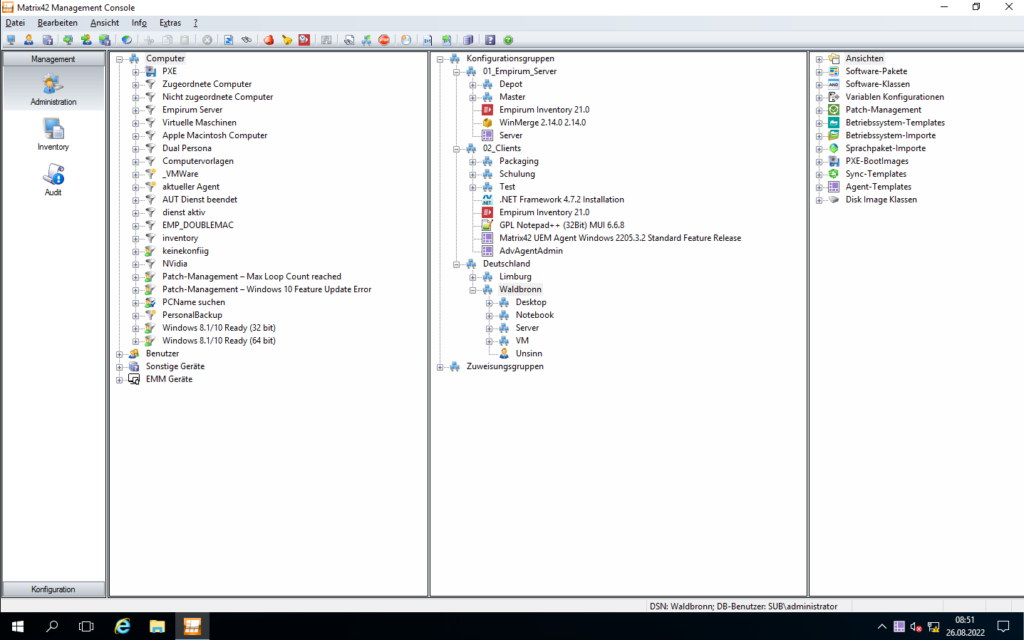Select Windows 8.1/10 Ready (64 bit)

pyautogui.click(x=219, y=340)
